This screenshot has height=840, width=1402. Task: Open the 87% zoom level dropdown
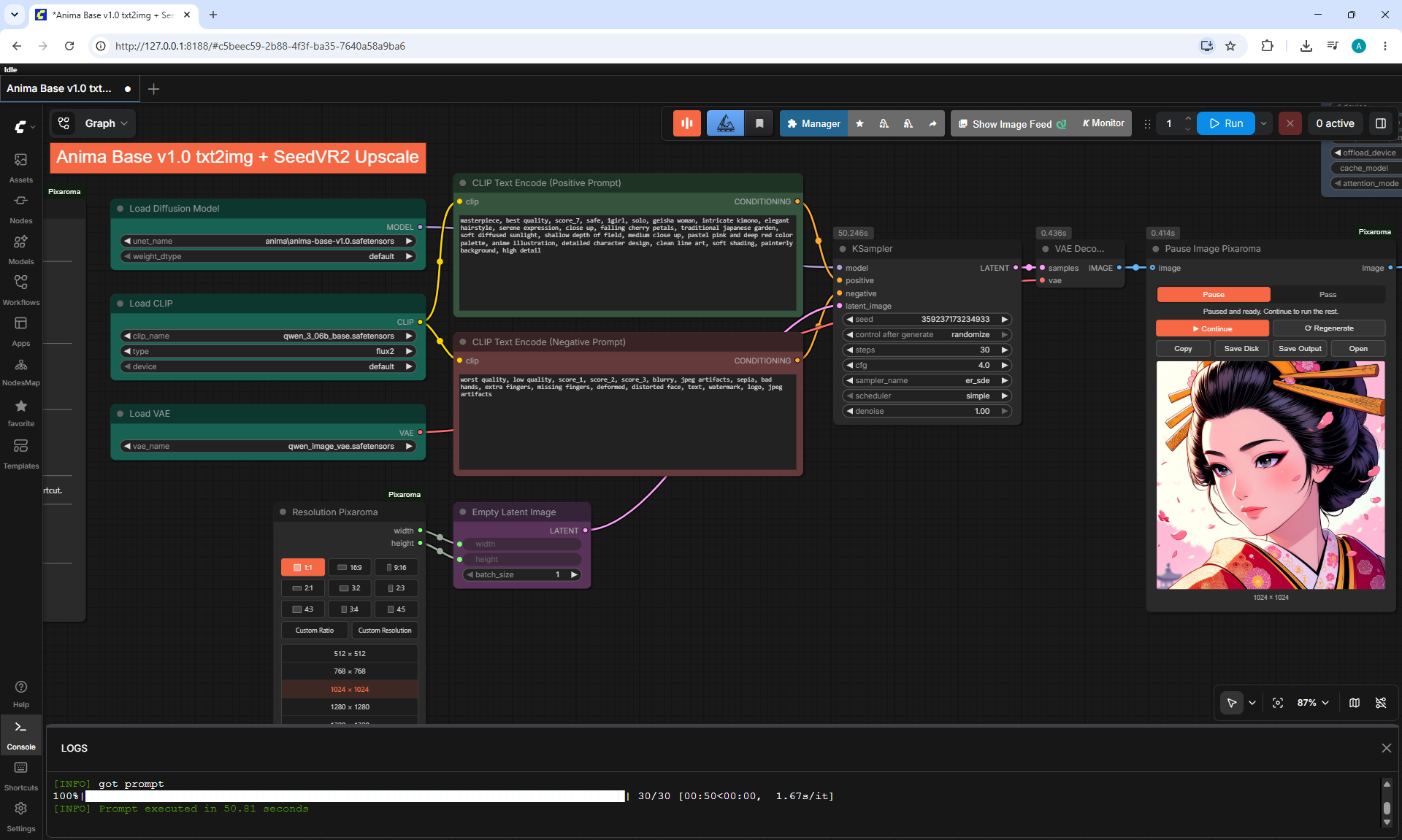click(1313, 703)
